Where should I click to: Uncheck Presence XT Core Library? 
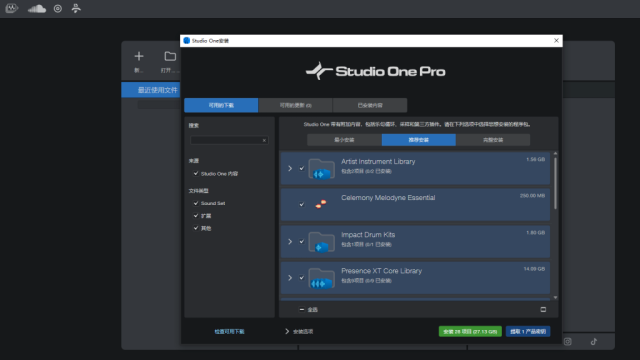point(302,278)
